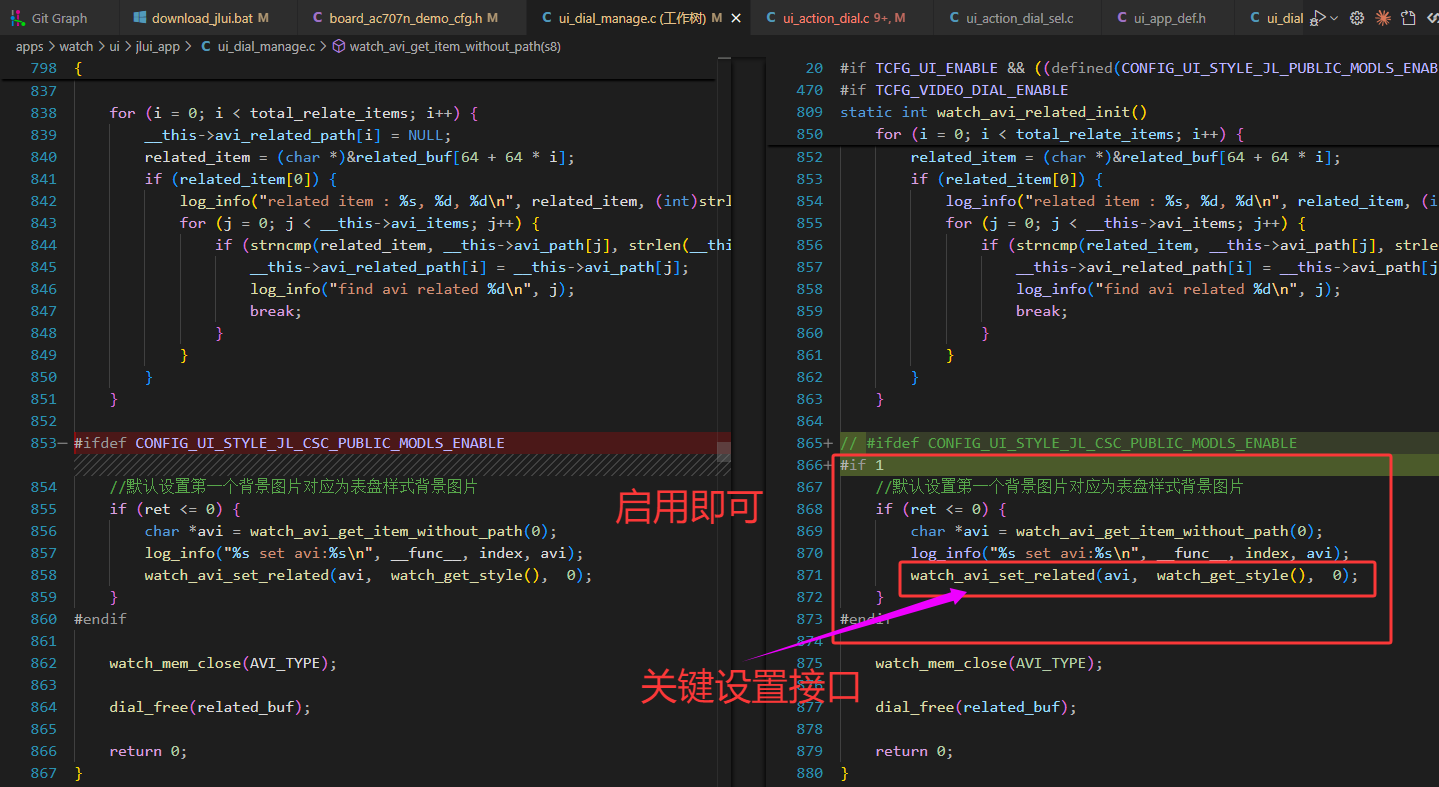The width and height of the screenshot is (1439, 787).
Task: Click the sticky line 20 '#if TCFG_UI_ENABLE'
Action: (1138, 68)
